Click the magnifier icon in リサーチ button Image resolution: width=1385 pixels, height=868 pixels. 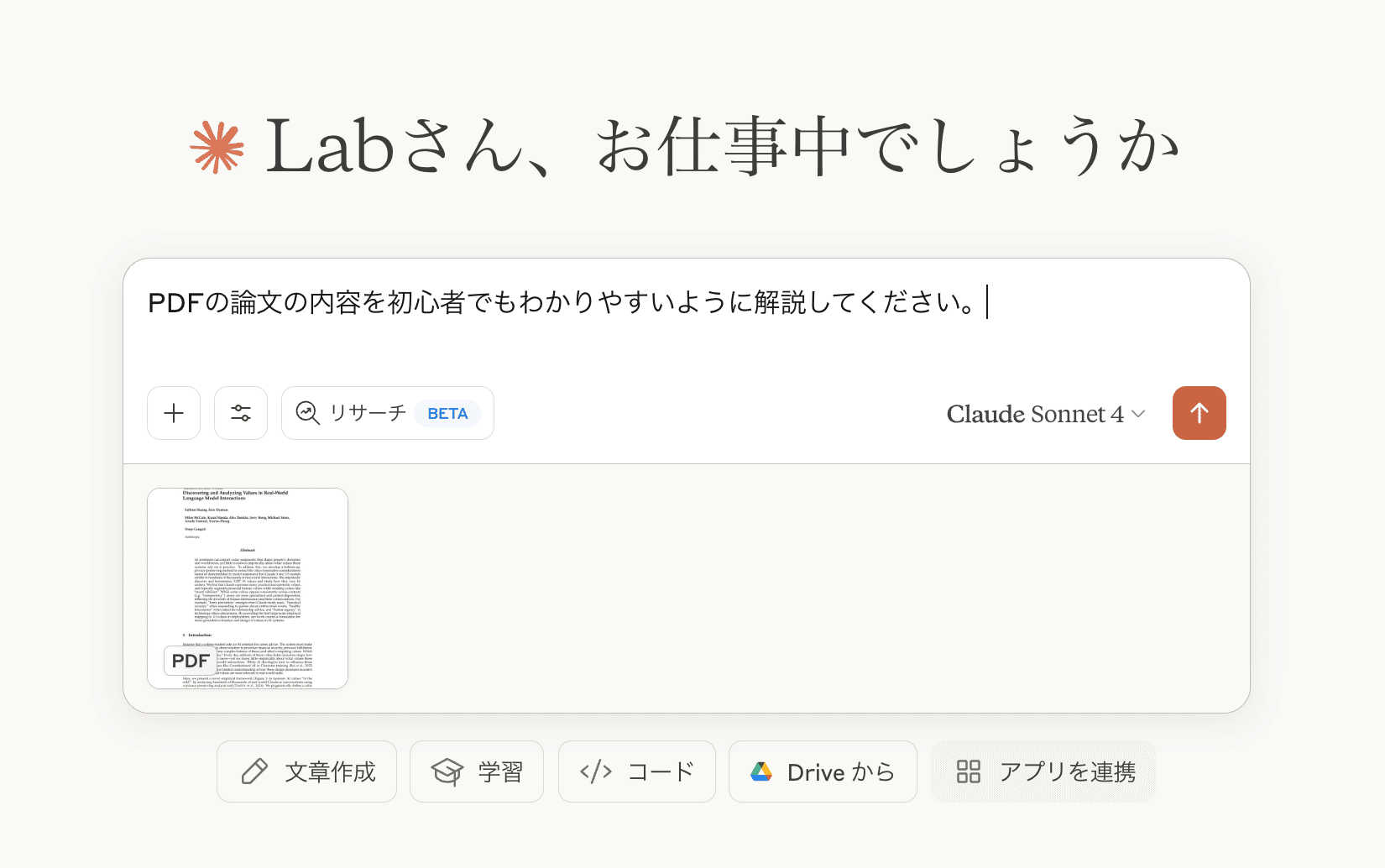pyautogui.click(x=308, y=413)
